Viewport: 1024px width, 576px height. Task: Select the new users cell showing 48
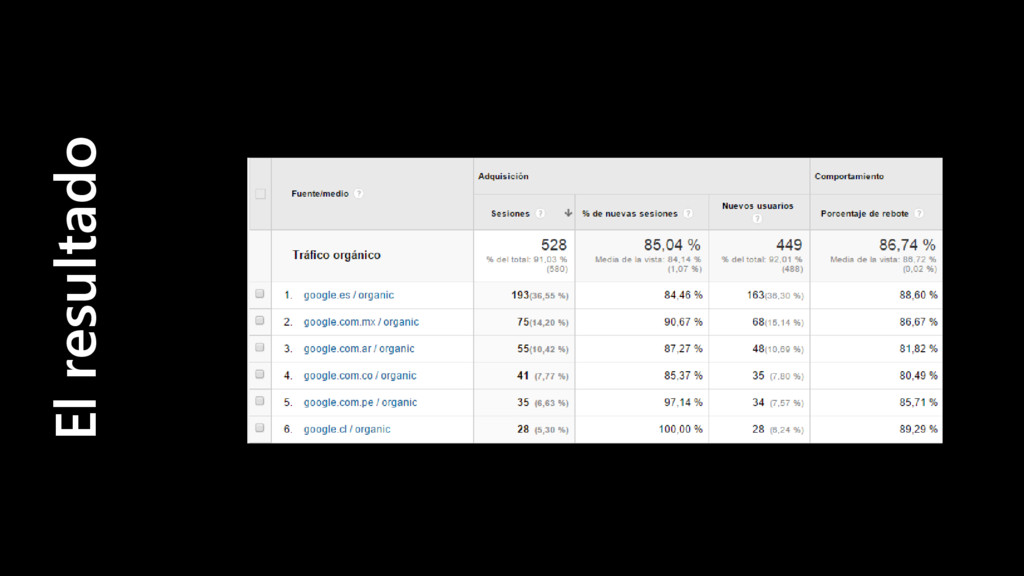(x=758, y=349)
